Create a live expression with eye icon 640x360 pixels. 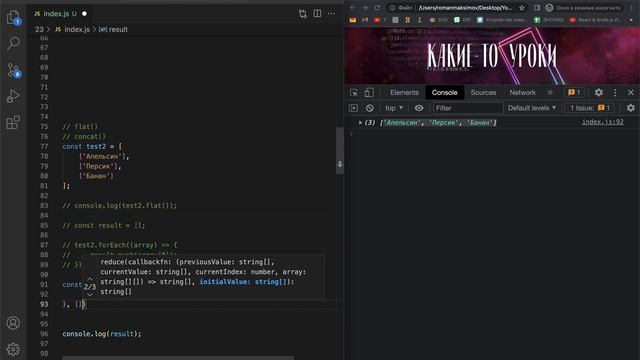click(419, 108)
